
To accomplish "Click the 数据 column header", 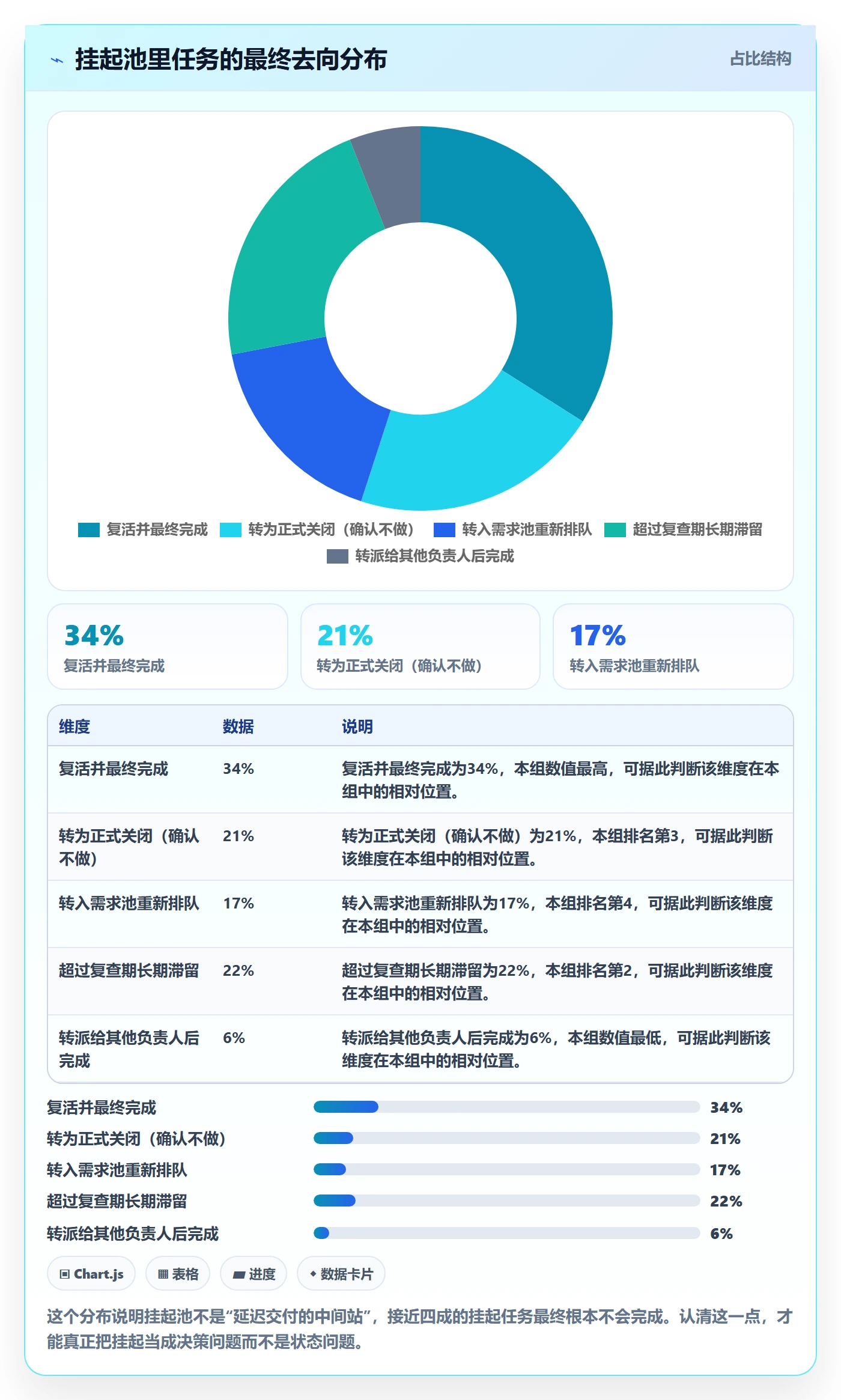I will coord(238,726).
